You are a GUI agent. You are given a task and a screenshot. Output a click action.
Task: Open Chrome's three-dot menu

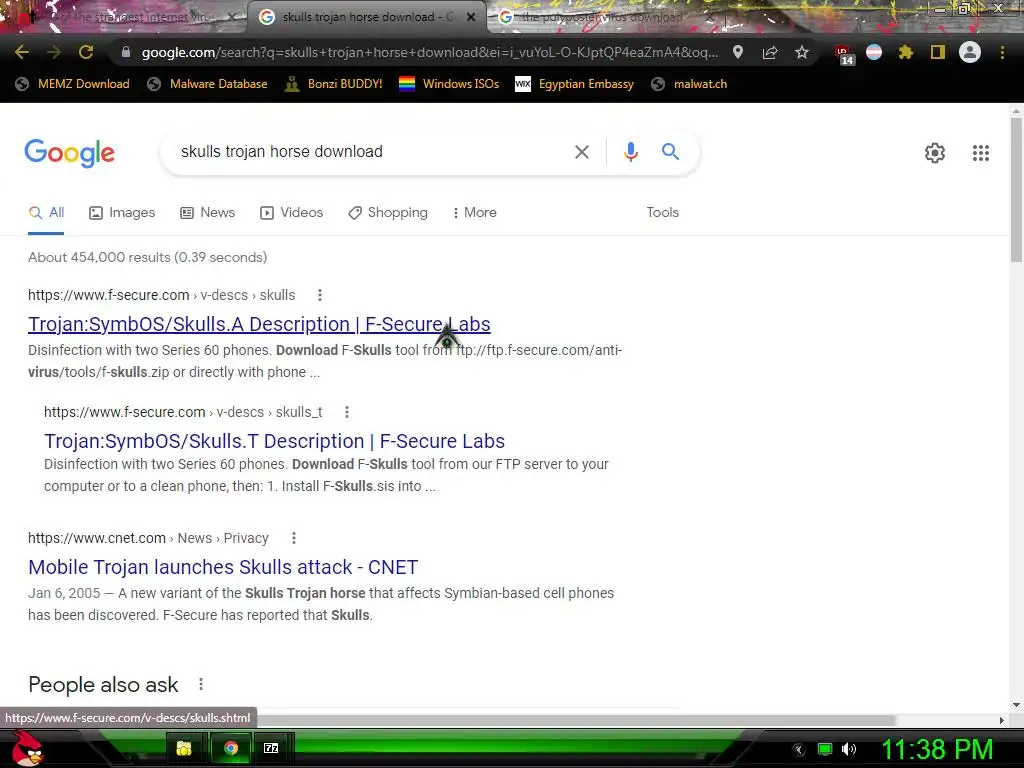coord(1002,52)
